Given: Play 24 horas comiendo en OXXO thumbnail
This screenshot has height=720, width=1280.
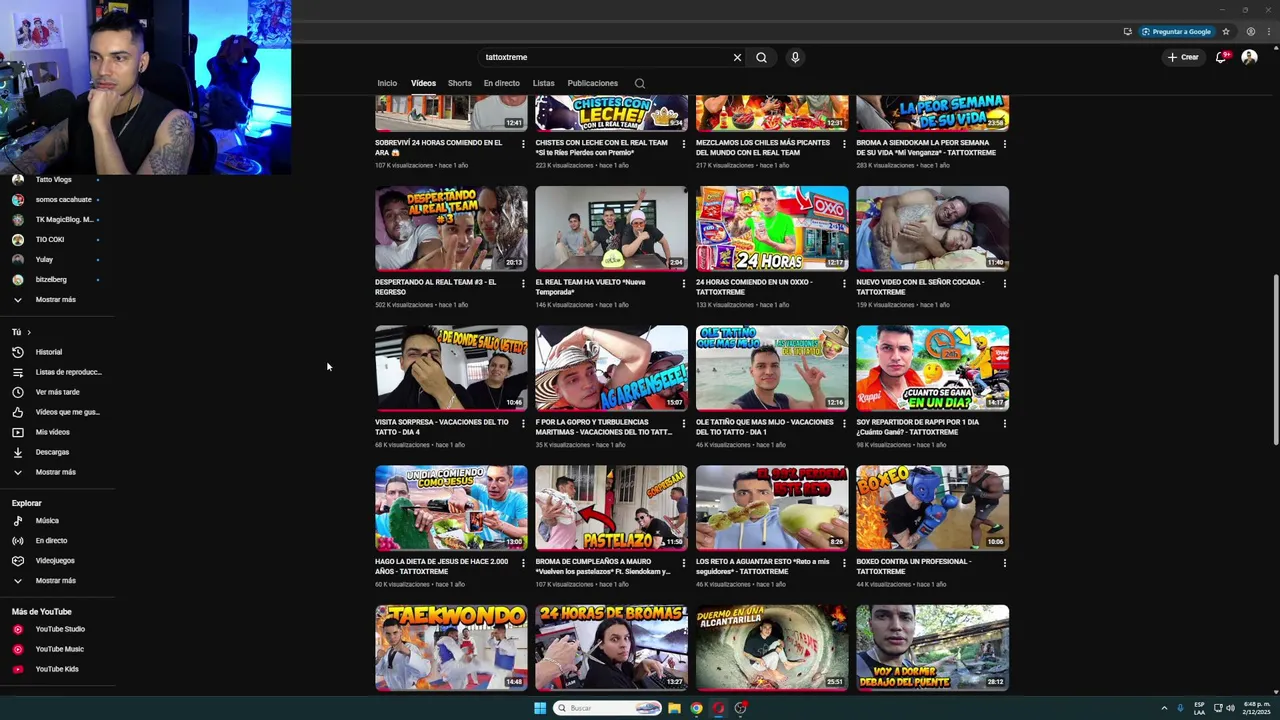Looking at the screenshot, I should pos(772,228).
